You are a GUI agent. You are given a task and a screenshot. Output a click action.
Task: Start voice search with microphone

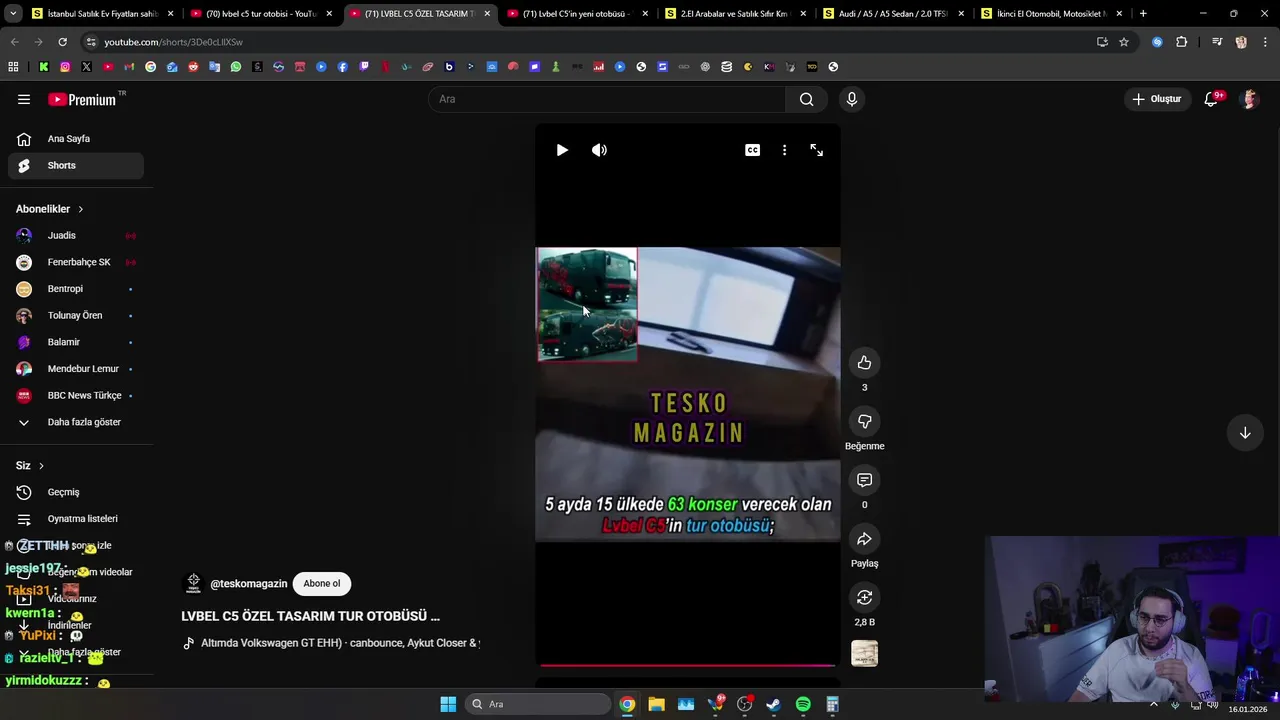[852, 99]
